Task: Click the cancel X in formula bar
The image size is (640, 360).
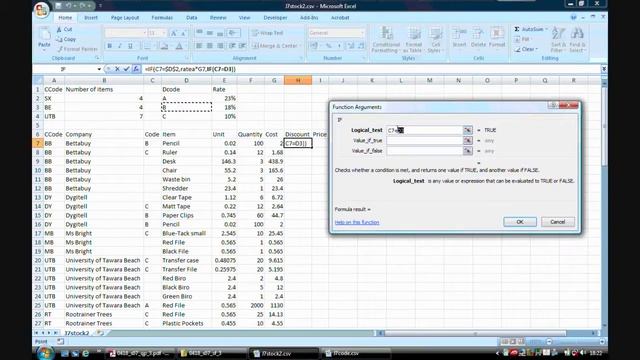Action: [x=117, y=69]
